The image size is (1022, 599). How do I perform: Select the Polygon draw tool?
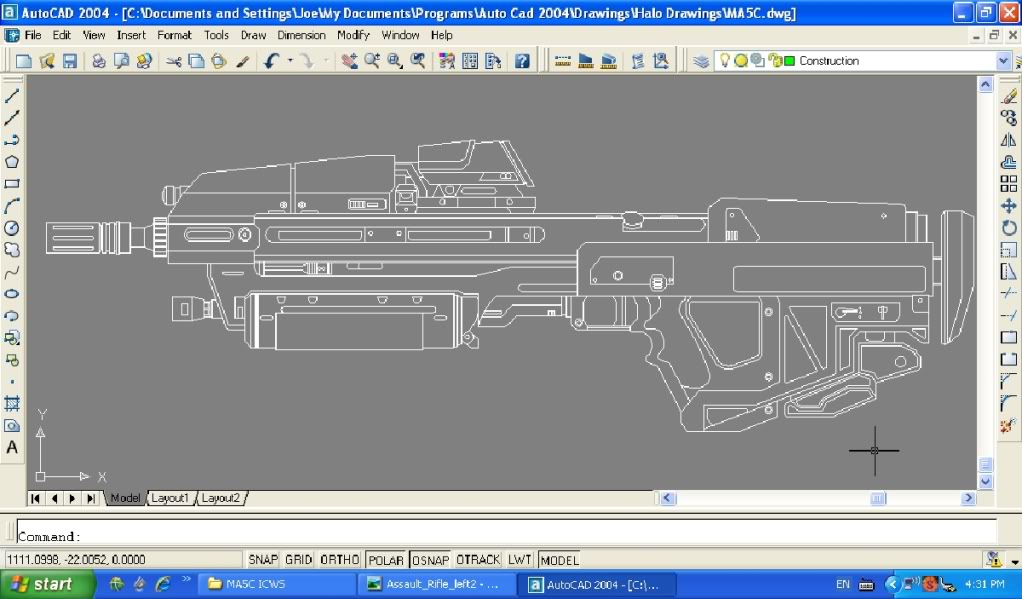(x=13, y=162)
